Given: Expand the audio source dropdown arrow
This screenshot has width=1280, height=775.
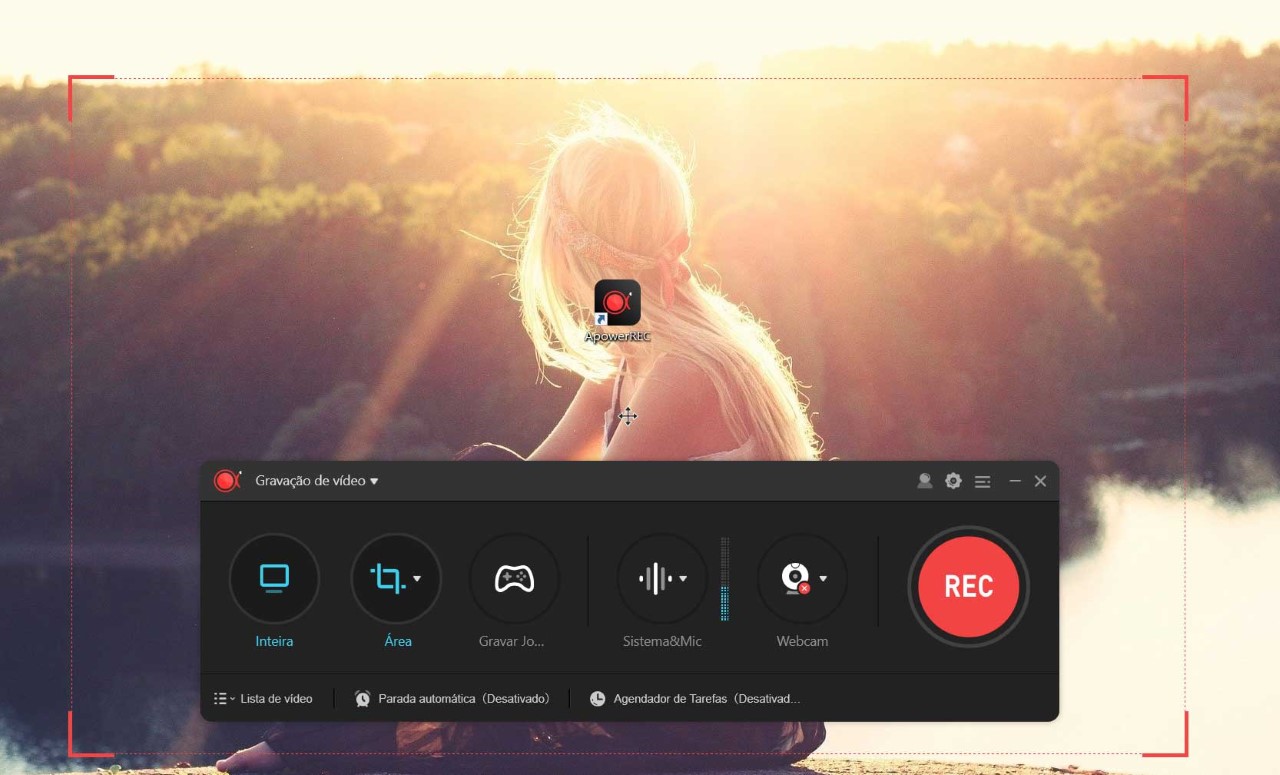Looking at the screenshot, I should [x=683, y=578].
